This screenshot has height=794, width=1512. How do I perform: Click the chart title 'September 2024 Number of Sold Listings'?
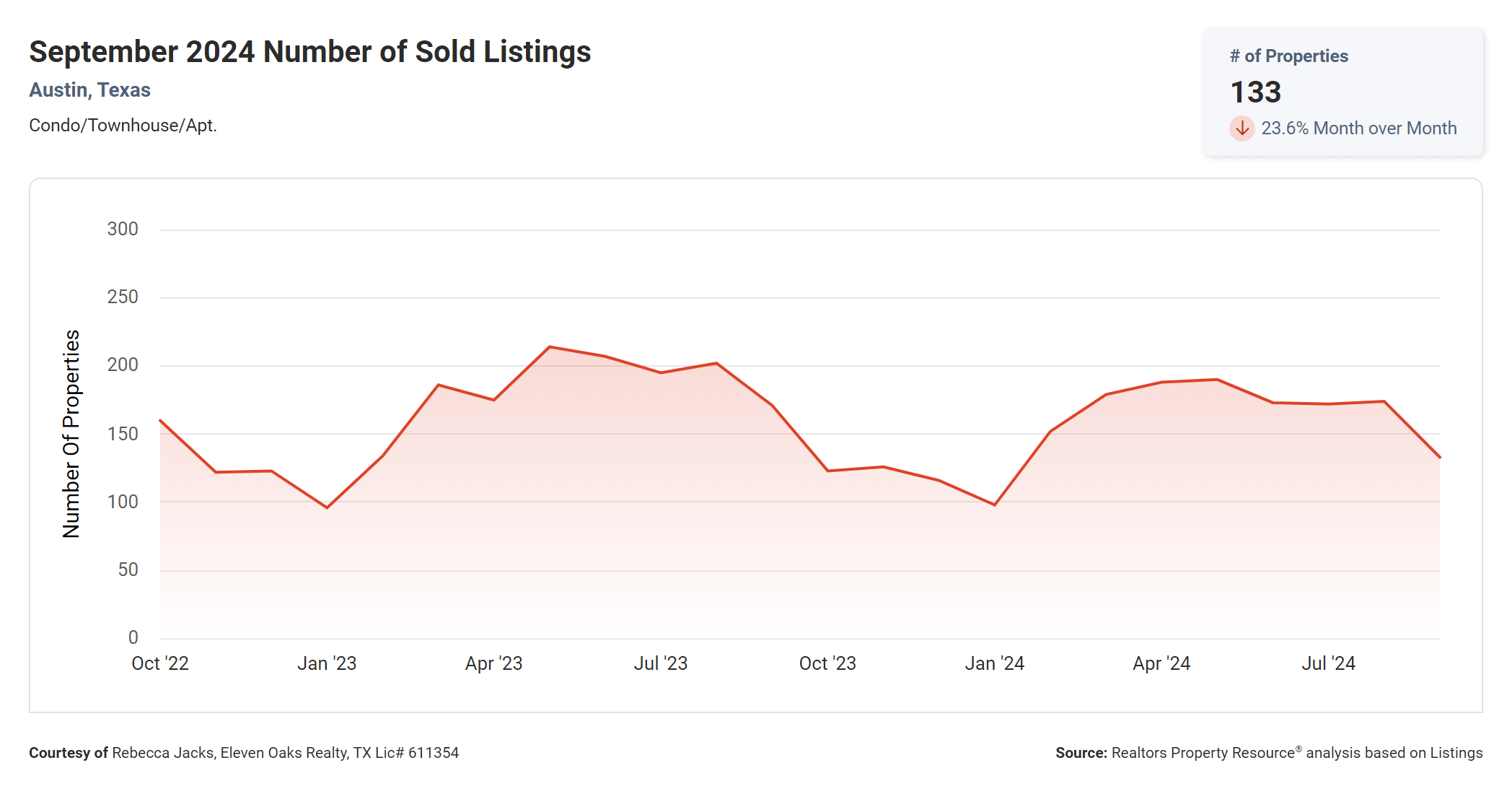click(x=309, y=52)
